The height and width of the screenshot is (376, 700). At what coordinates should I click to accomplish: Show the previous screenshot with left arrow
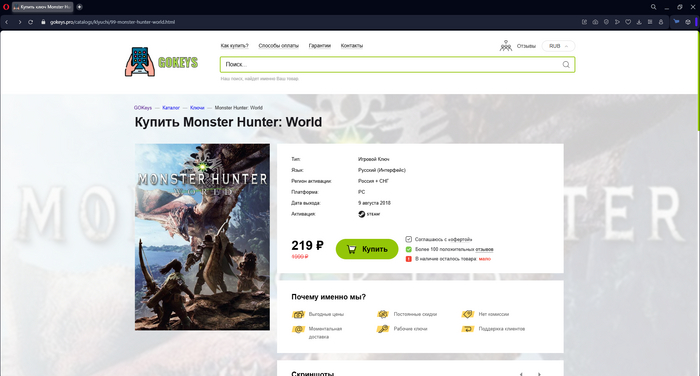(521, 374)
